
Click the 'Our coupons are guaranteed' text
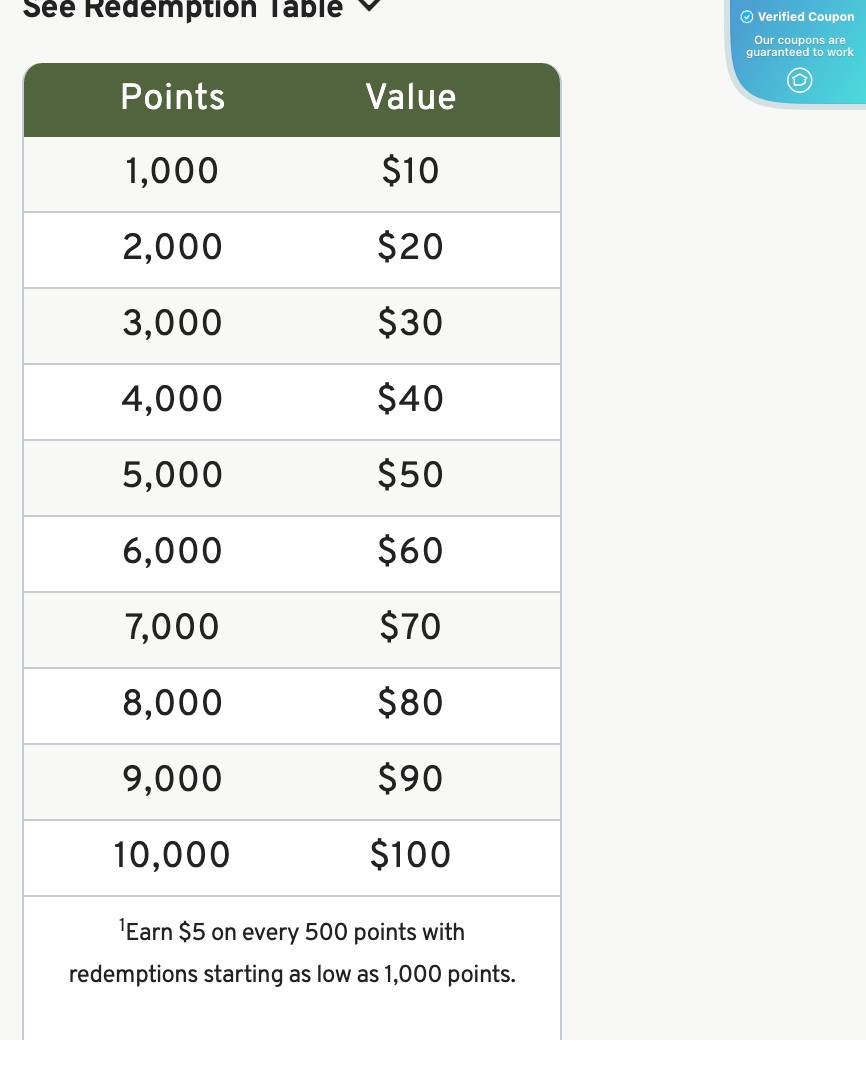pyautogui.click(x=800, y=46)
